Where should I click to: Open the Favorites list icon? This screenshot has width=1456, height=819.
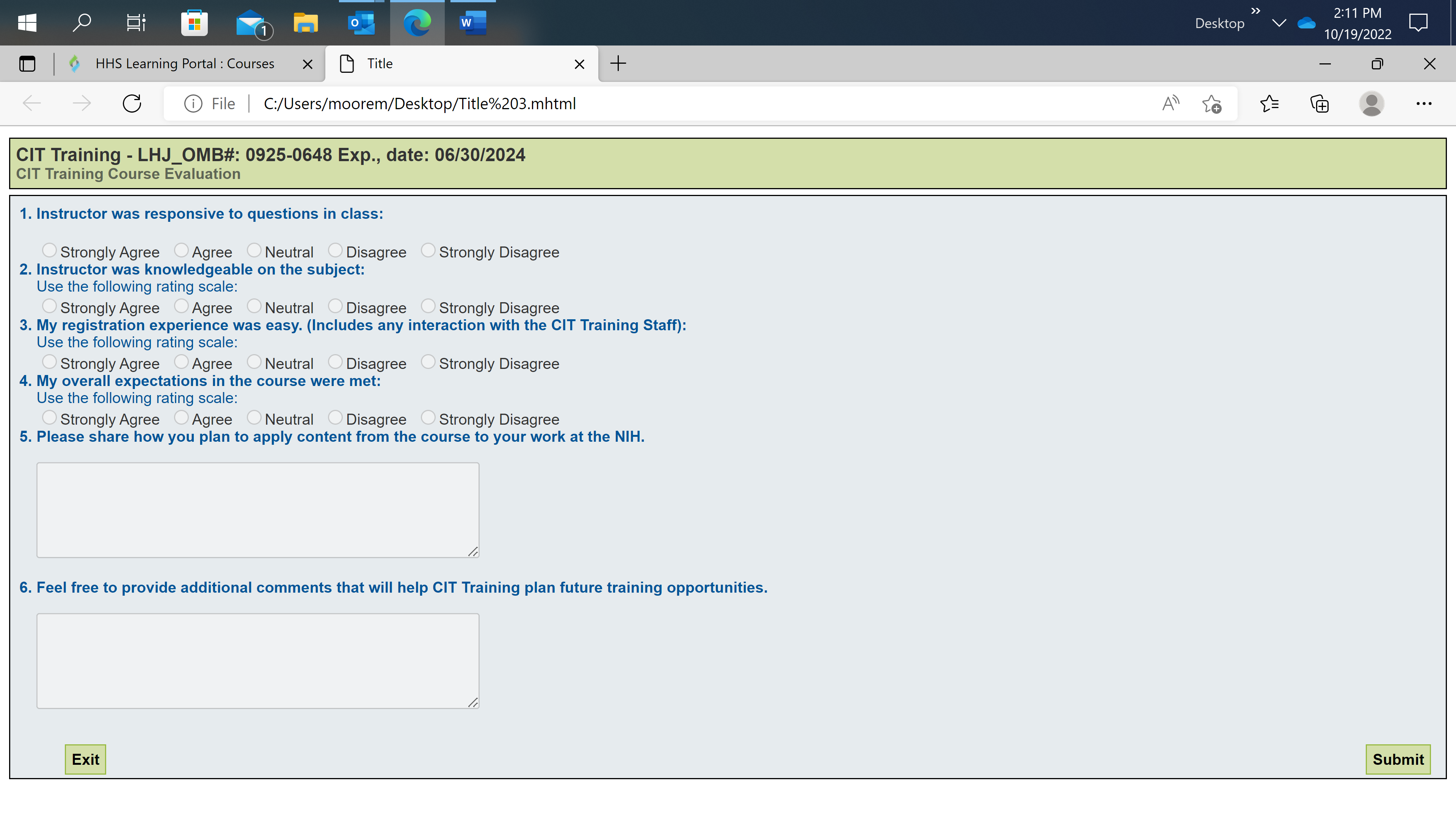click(1269, 104)
